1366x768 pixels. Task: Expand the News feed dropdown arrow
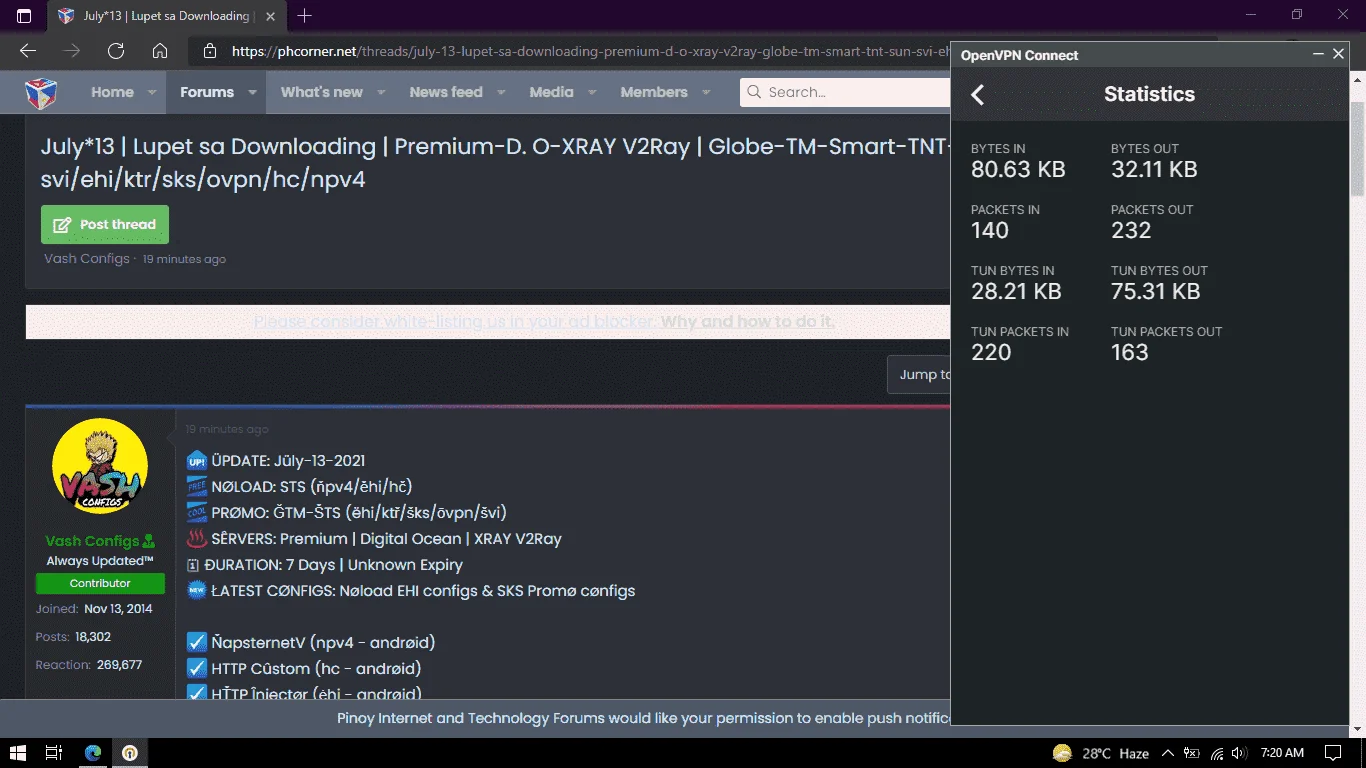[x=501, y=92]
